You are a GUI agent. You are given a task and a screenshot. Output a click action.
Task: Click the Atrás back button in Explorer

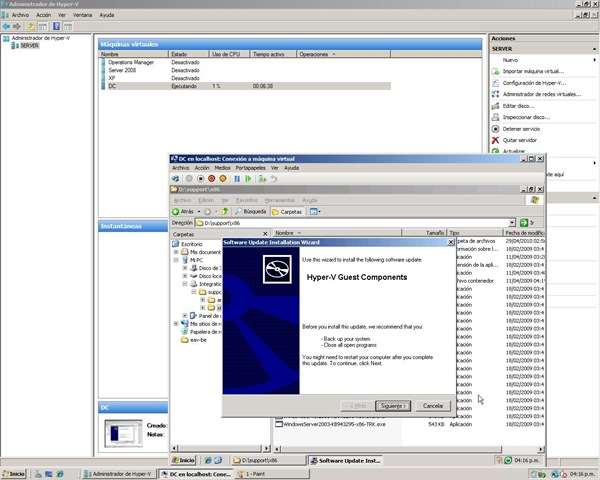point(183,212)
